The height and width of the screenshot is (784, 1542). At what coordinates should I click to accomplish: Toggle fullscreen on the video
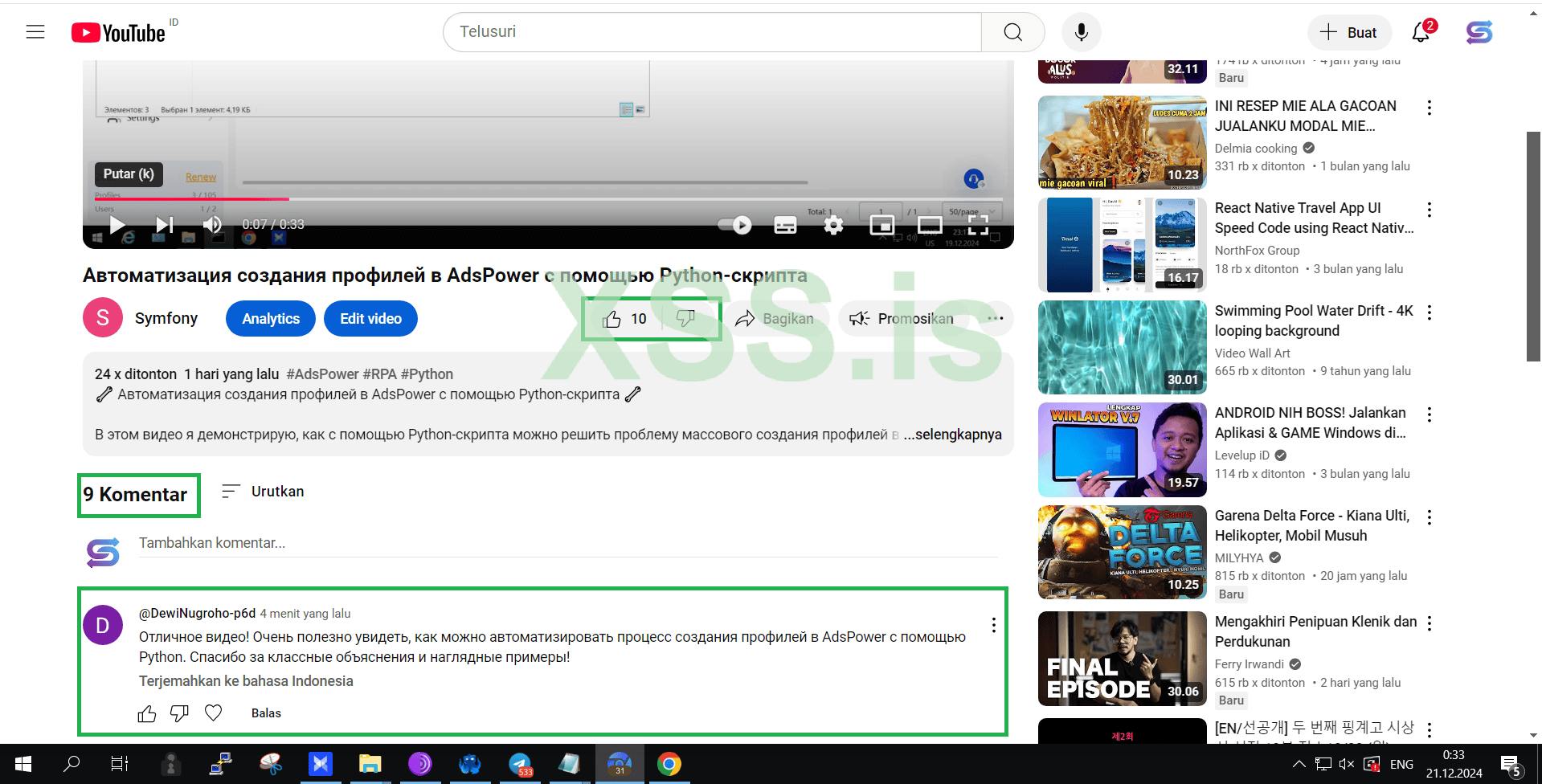(978, 225)
